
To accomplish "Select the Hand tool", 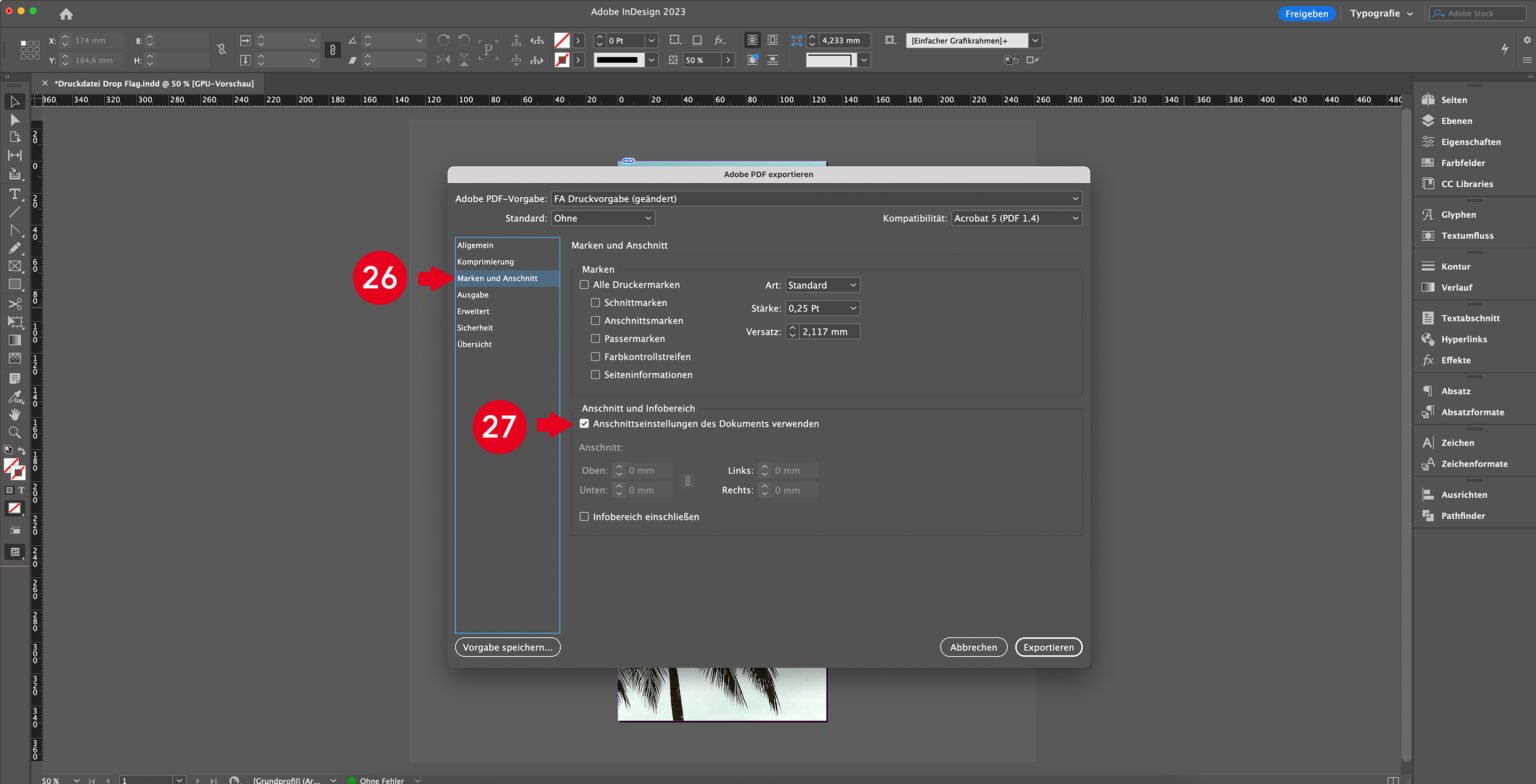I will click(14, 413).
